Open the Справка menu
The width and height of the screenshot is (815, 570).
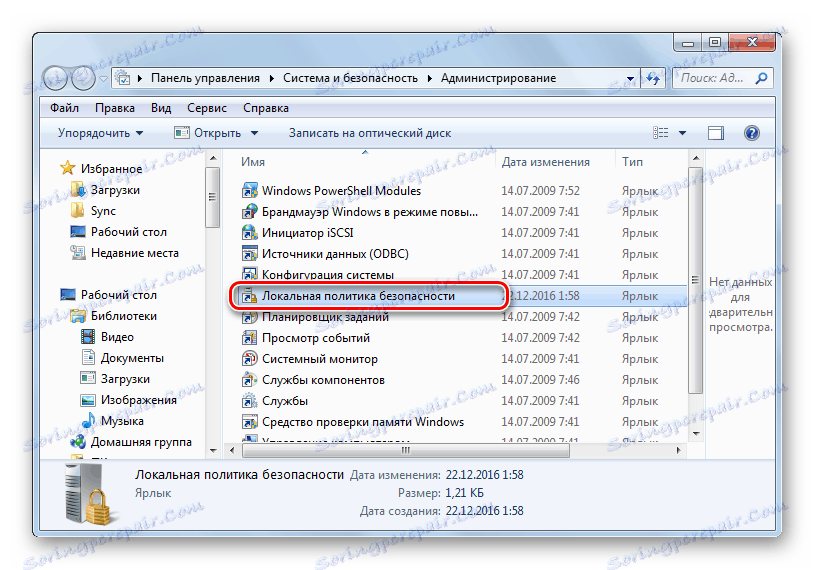(266, 108)
